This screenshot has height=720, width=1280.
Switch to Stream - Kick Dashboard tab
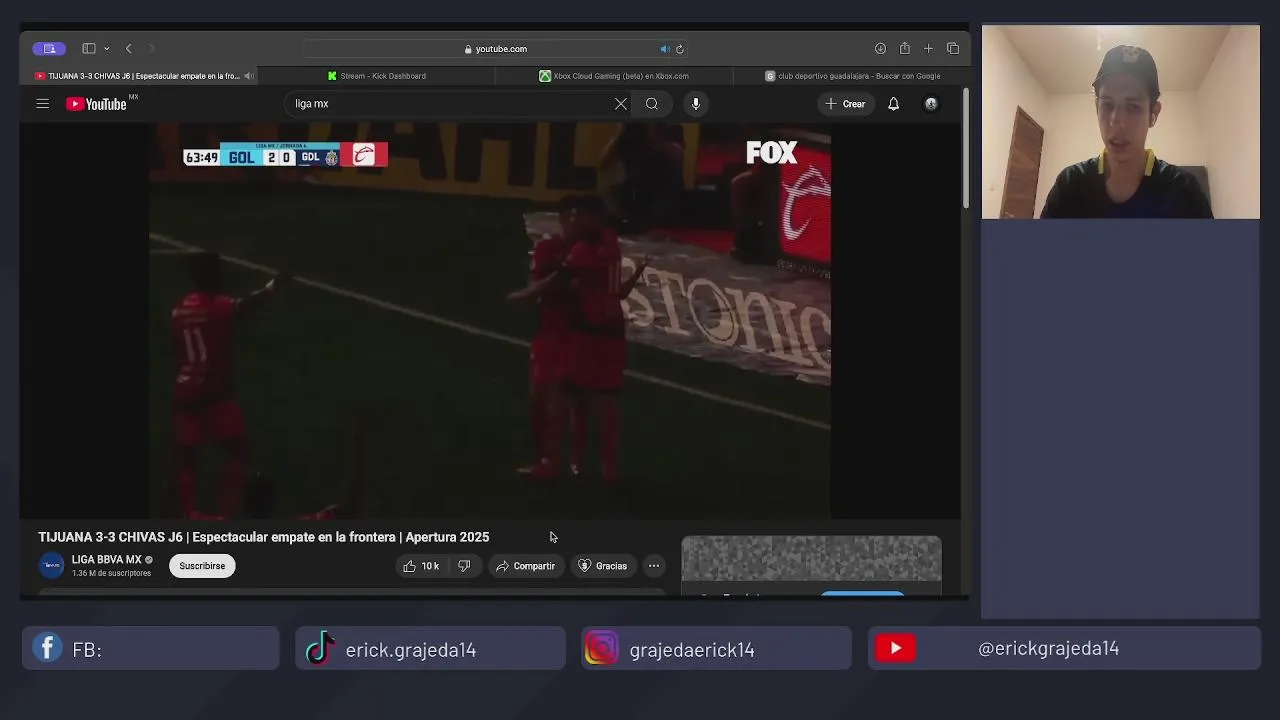377,76
